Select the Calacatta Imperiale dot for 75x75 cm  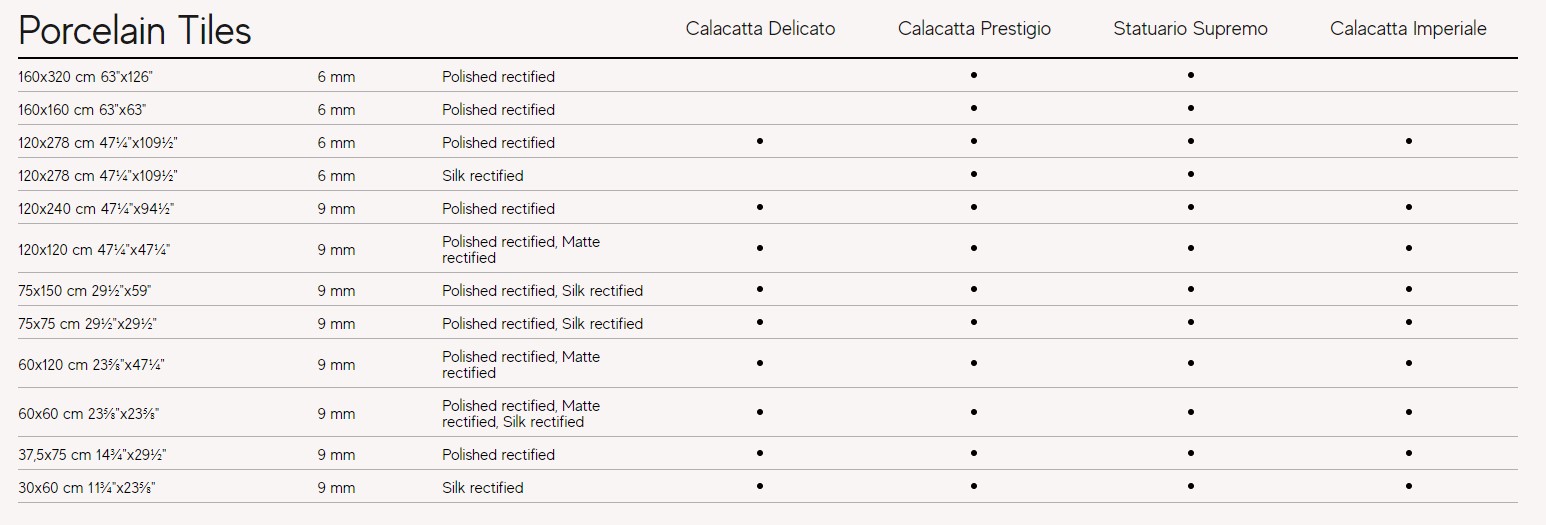pos(1408,322)
